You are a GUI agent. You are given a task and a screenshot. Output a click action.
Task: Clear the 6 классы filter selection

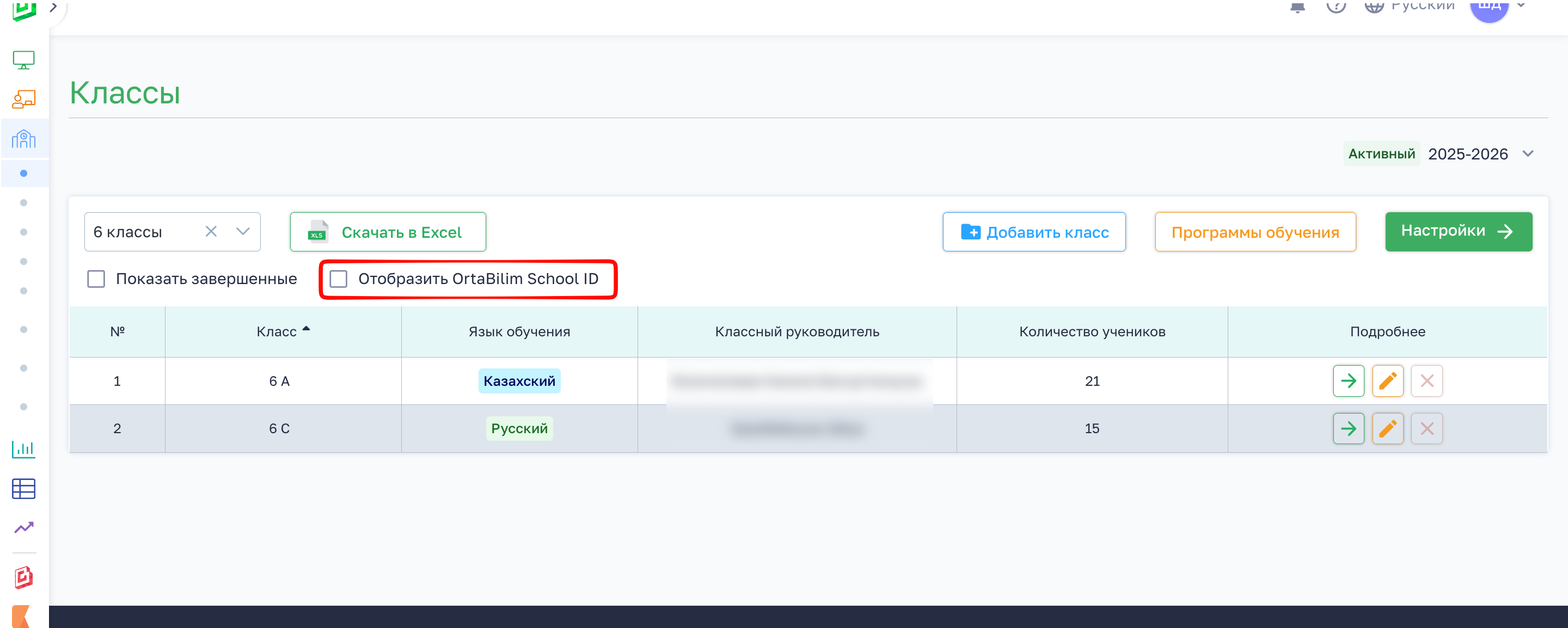pyautogui.click(x=211, y=232)
